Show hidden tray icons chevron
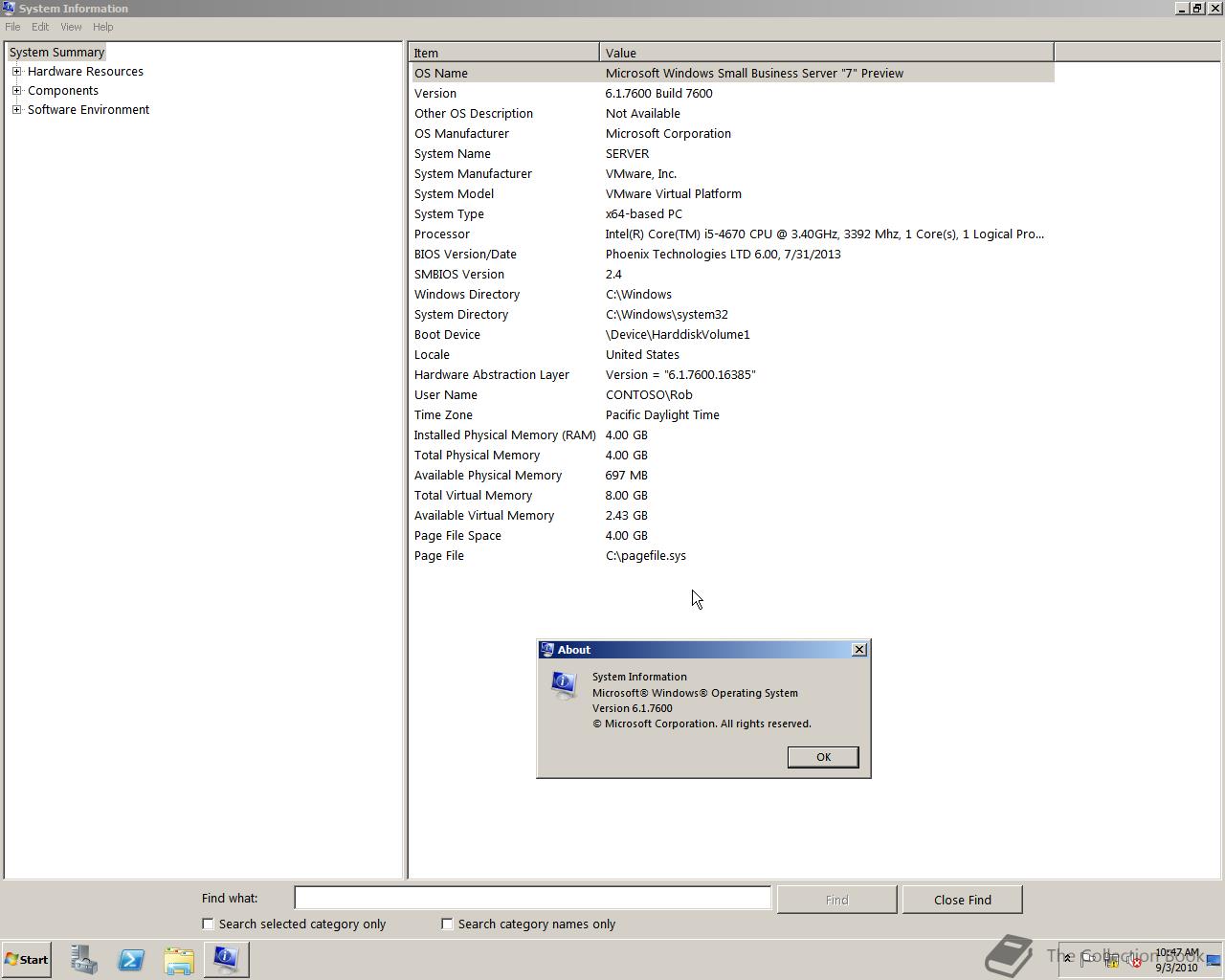This screenshot has height=980, width=1225. 1068,959
